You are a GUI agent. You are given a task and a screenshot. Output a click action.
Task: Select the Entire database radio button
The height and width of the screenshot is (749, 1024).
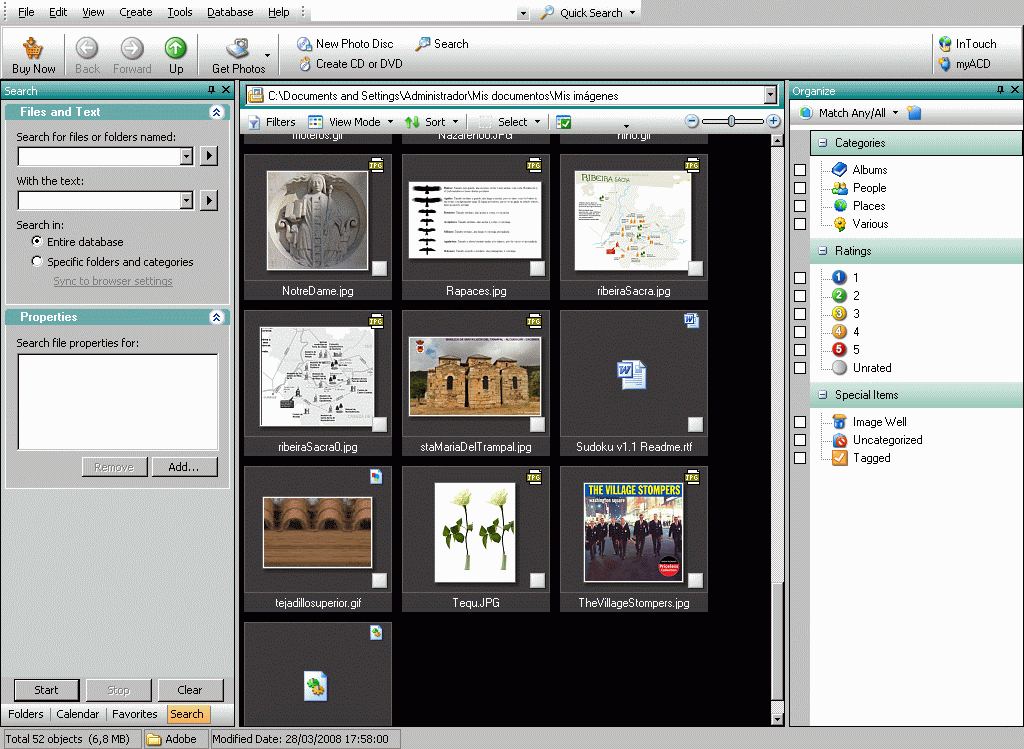[36, 241]
